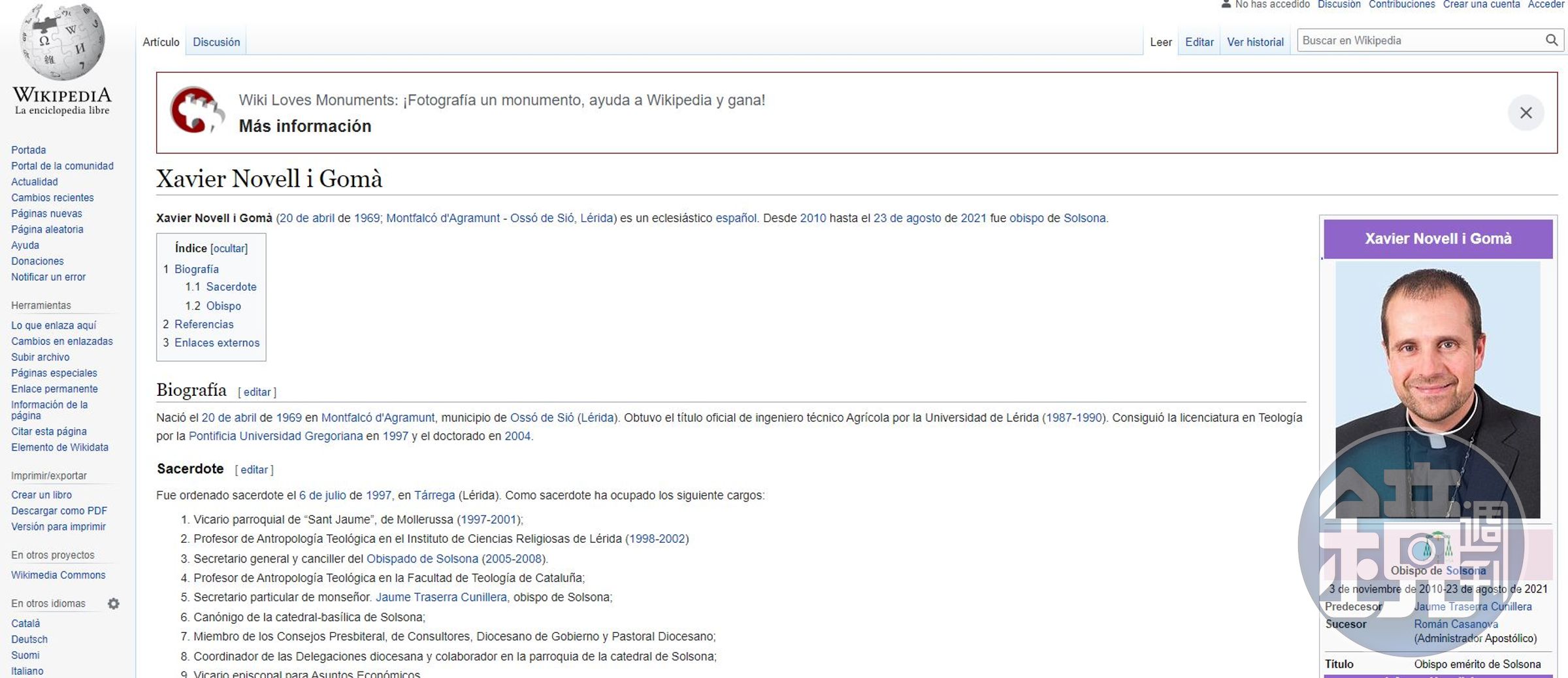Open the Editar tab
Screen dimensions: 1568x678
[x=1199, y=42]
